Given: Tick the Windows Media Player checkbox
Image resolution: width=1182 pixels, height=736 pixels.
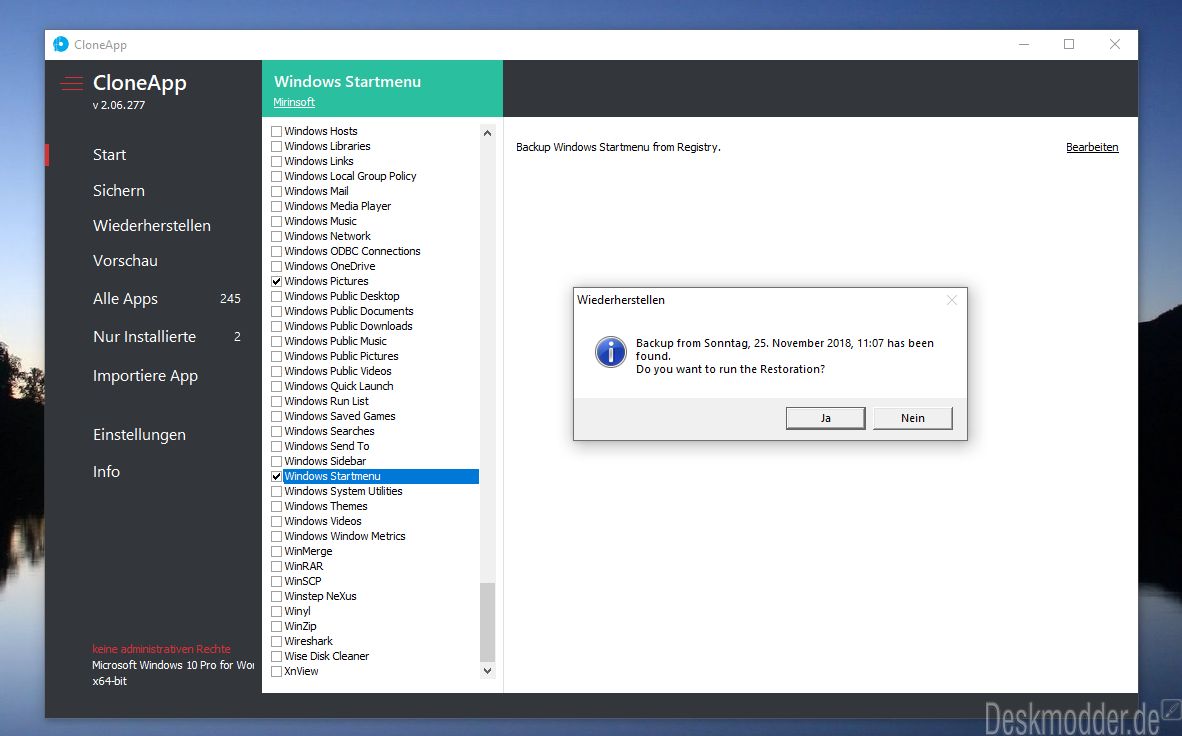Looking at the screenshot, I should pyautogui.click(x=277, y=207).
